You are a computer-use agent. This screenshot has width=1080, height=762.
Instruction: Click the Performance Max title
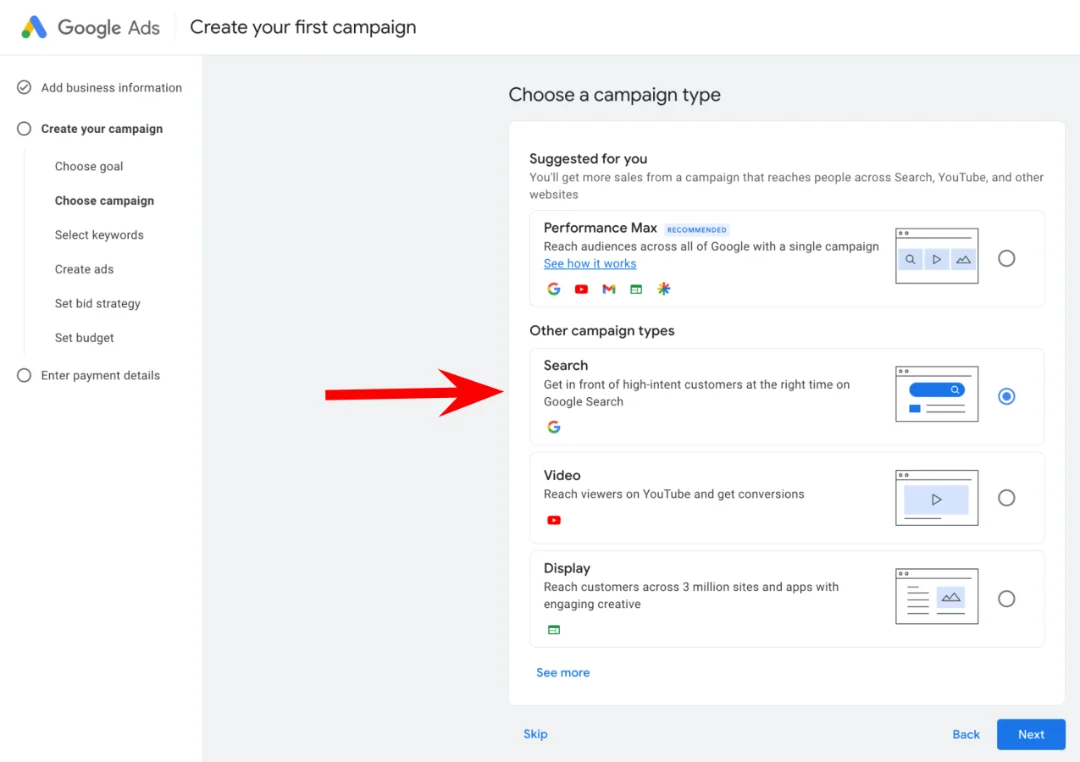(600, 228)
